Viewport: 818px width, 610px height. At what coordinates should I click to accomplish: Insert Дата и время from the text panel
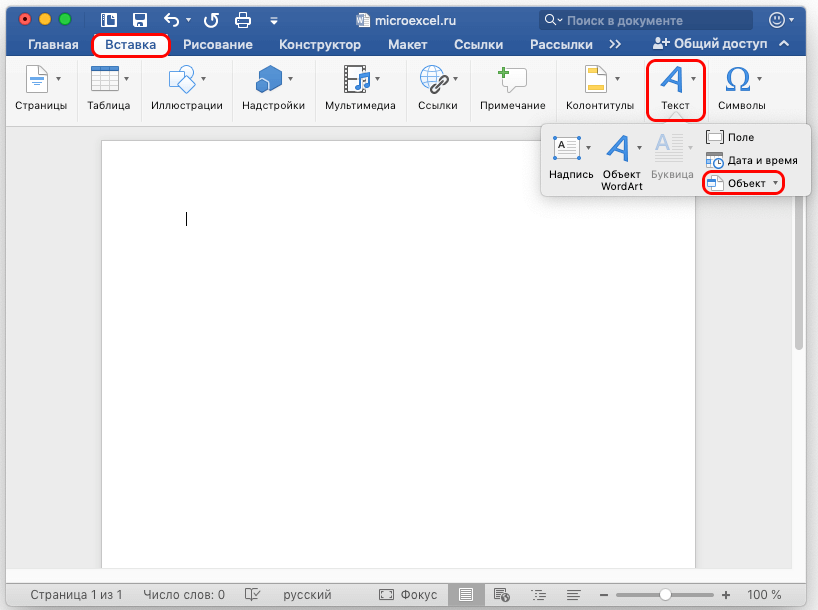coord(751,160)
